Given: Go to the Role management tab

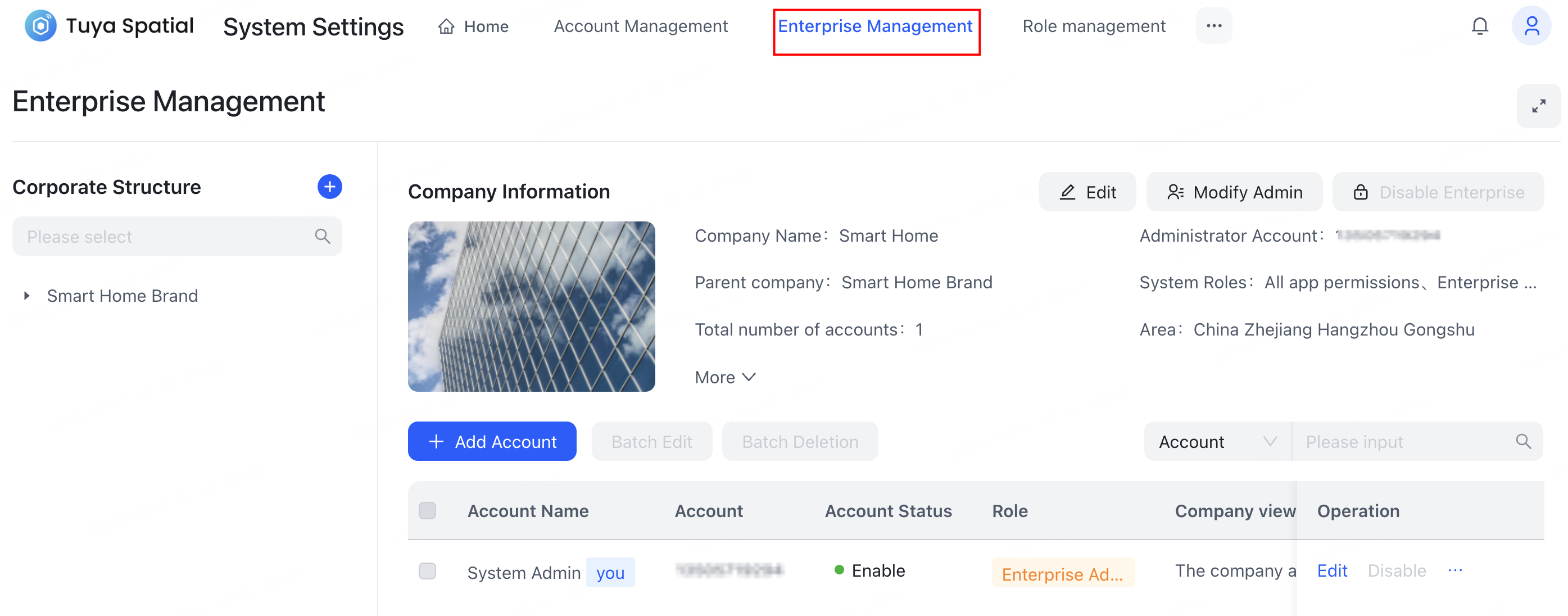Looking at the screenshot, I should click(1094, 26).
